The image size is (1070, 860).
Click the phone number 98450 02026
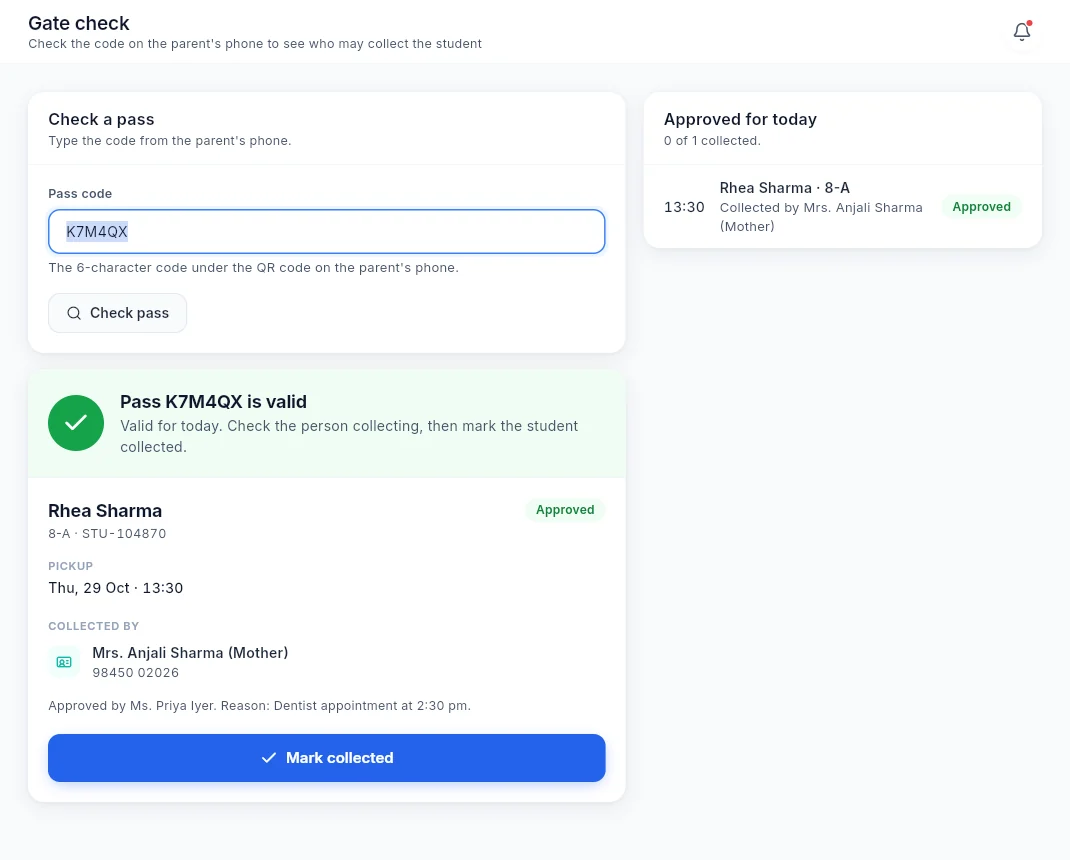pos(136,672)
